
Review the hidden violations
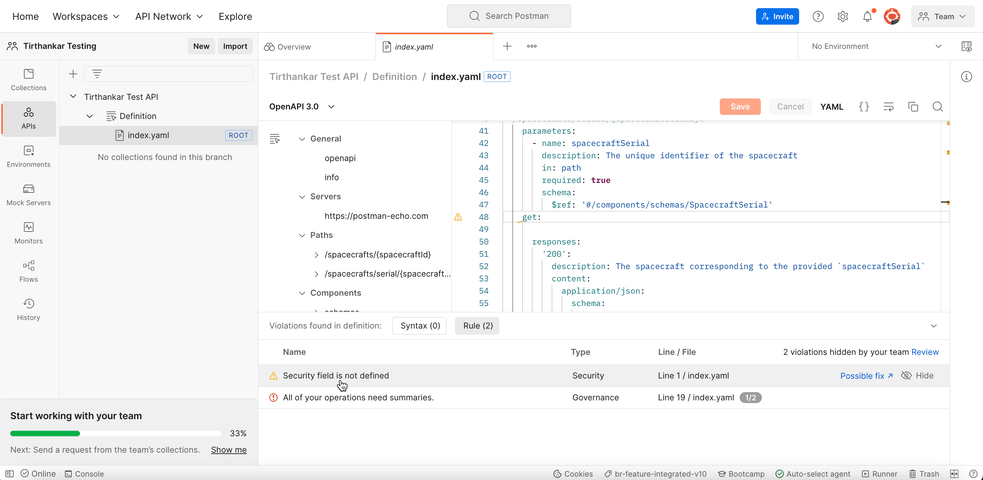click(x=925, y=352)
